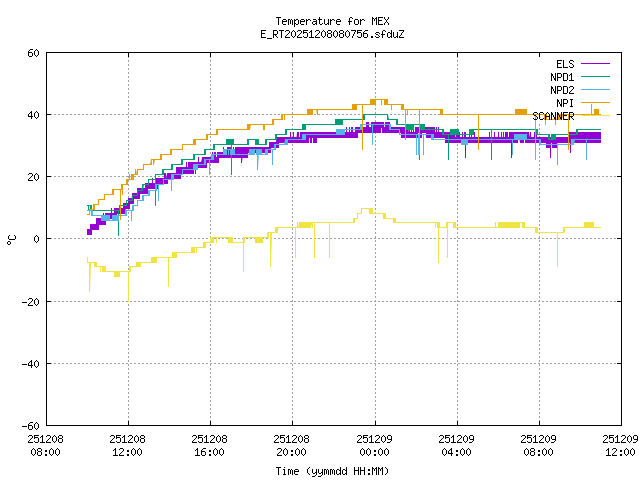Click the 251209 04:00 x-axis tick label
640x480 pixels.
[x=457, y=445]
